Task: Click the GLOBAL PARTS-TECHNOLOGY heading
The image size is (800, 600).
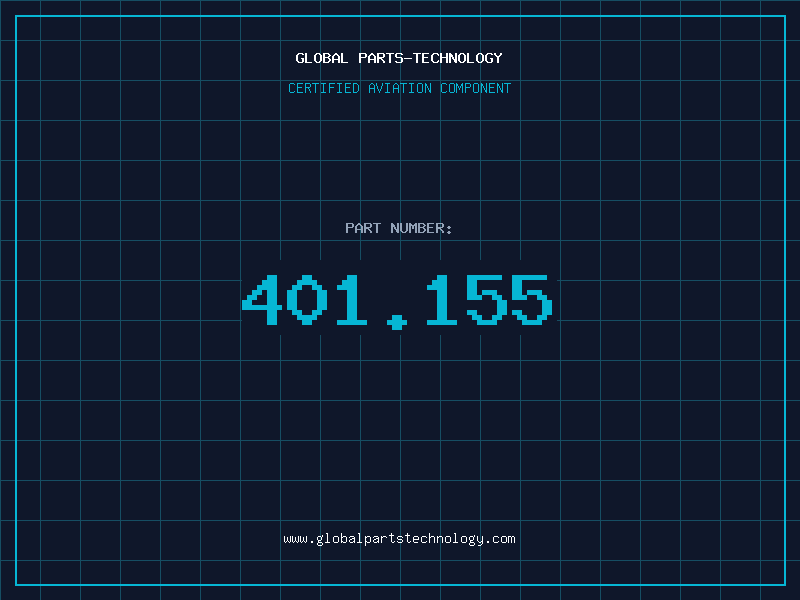Action: 399,58
